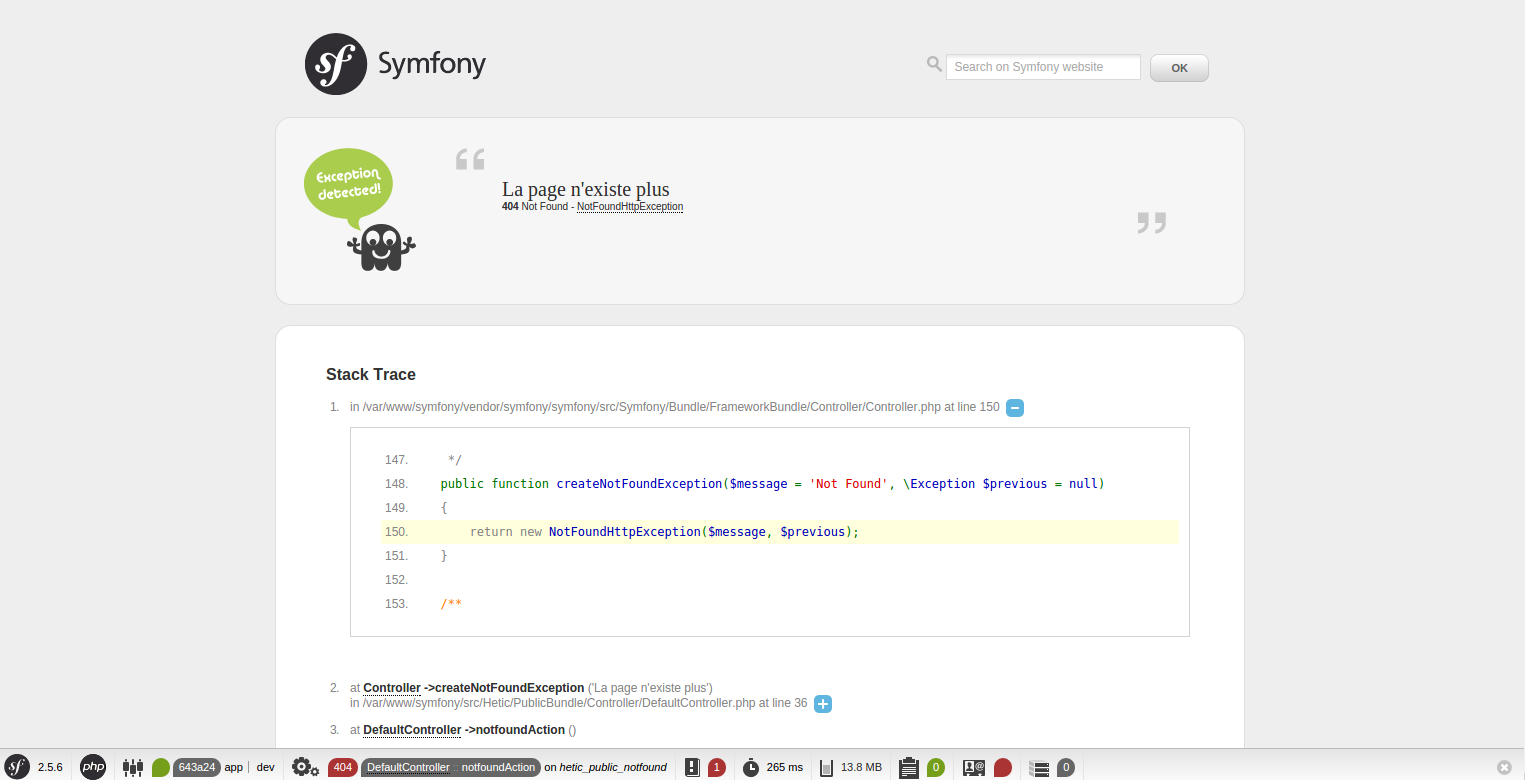The image size is (1525, 780).
Task: Submit search with the OK button
Action: (x=1179, y=68)
